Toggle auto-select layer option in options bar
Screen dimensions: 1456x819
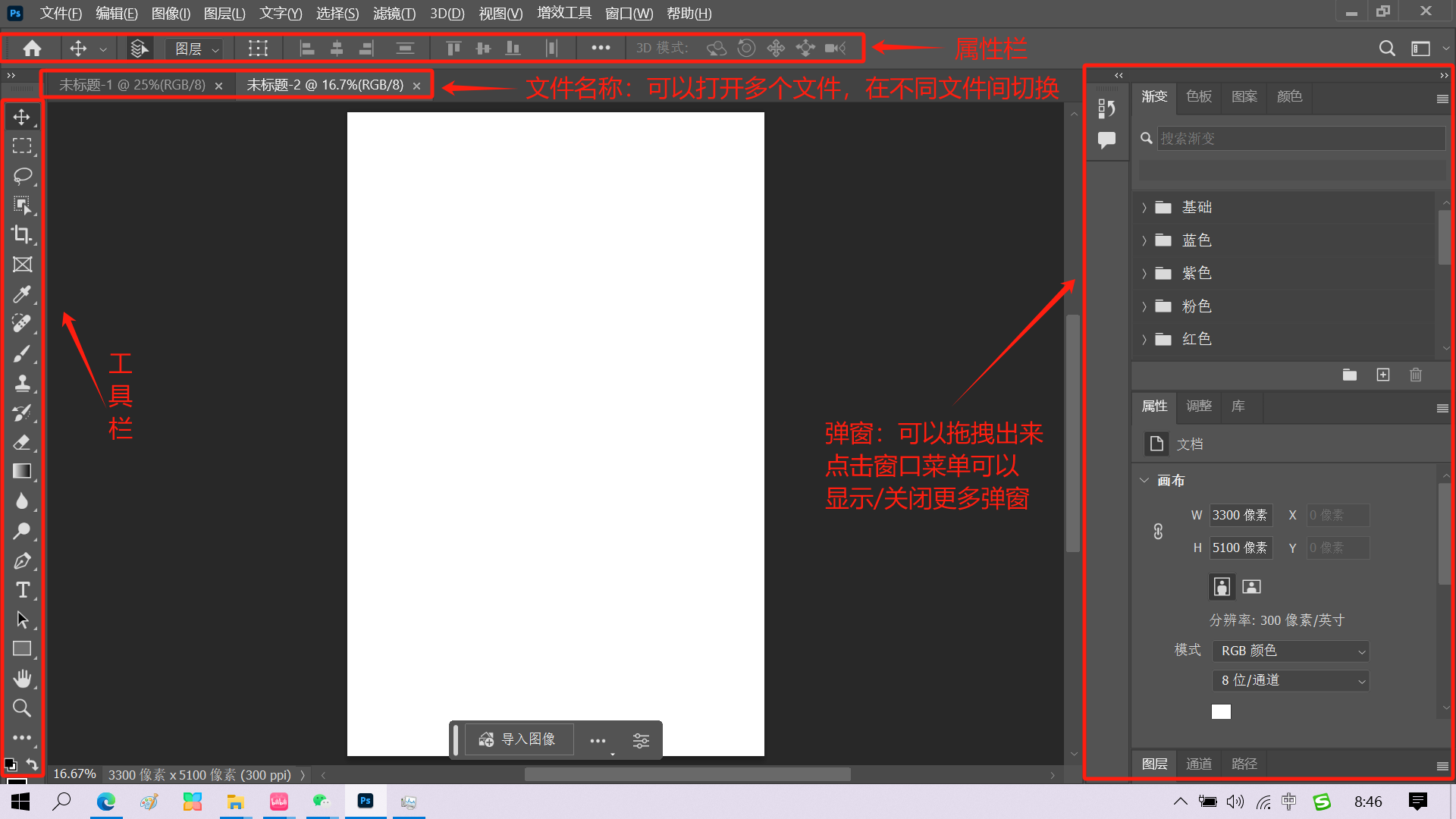[x=138, y=49]
